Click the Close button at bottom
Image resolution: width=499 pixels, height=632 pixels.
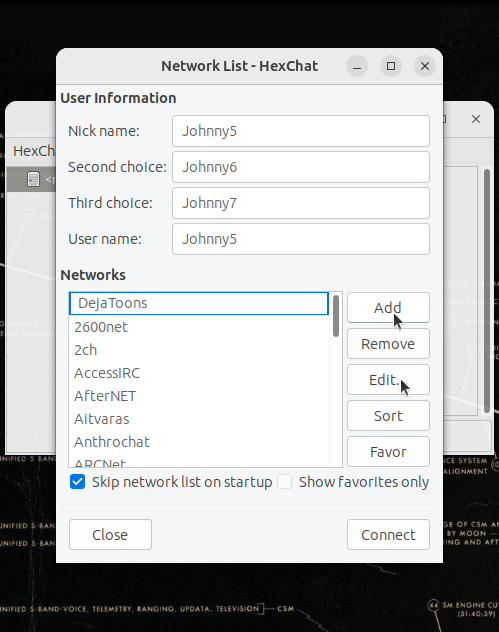pyautogui.click(x=110, y=534)
